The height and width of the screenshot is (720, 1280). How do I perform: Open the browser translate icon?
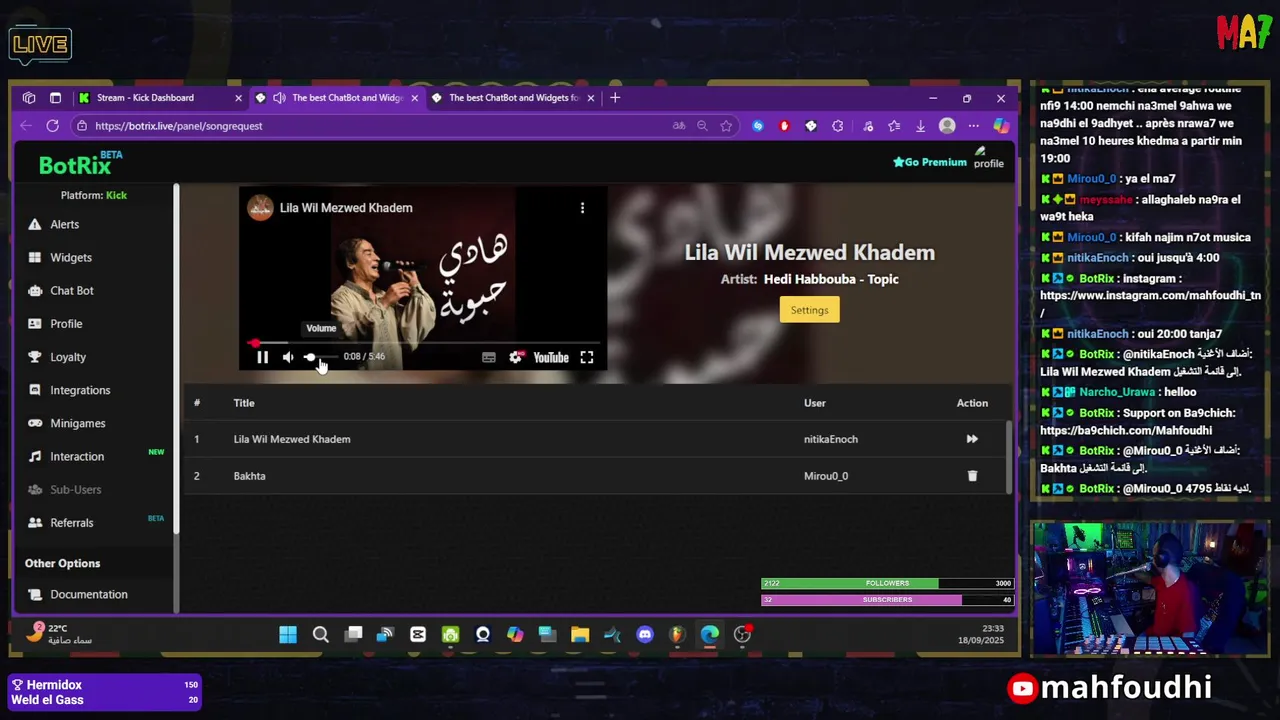click(679, 126)
